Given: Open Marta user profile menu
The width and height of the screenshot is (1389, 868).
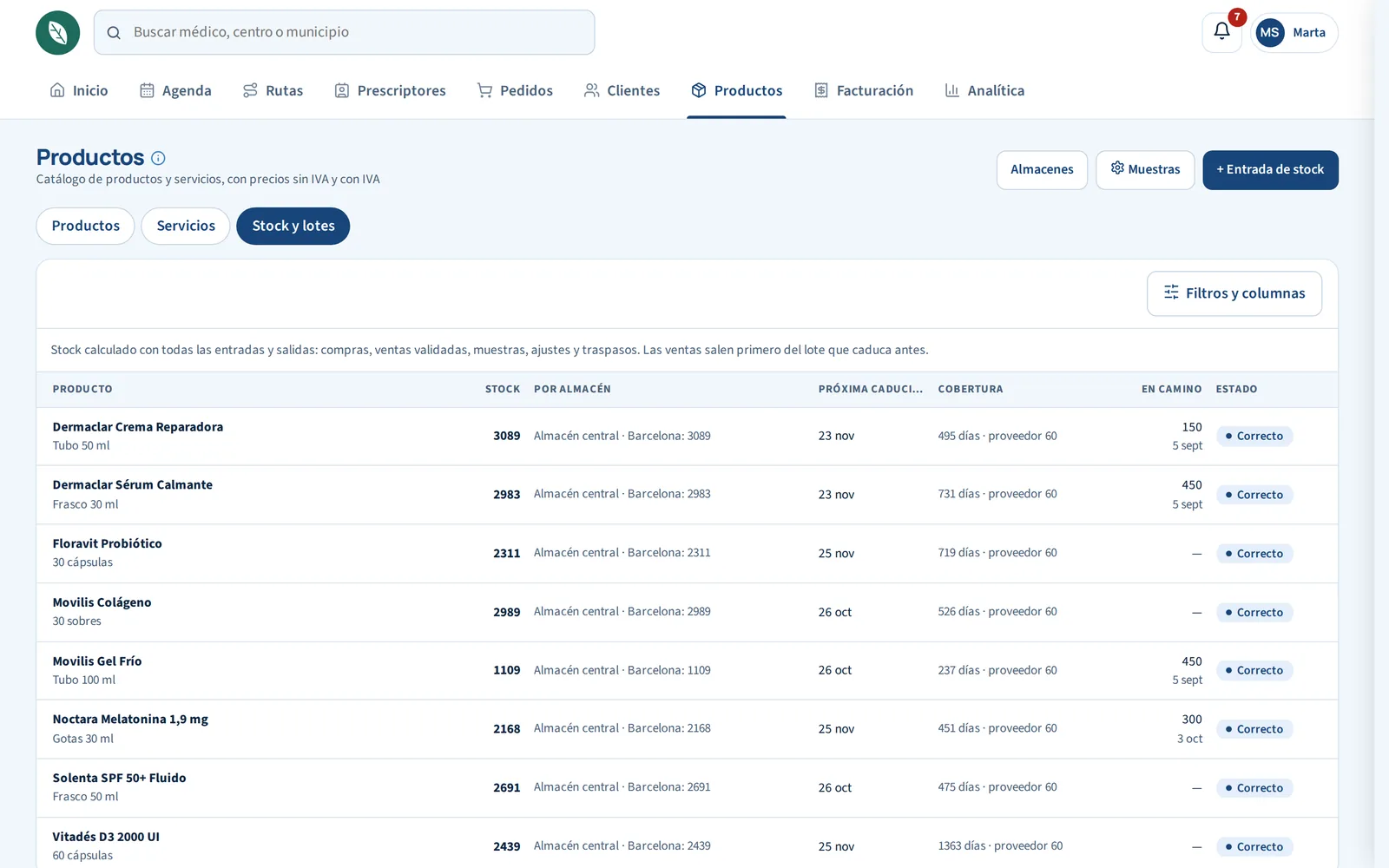Looking at the screenshot, I should (x=1294, y=32).
